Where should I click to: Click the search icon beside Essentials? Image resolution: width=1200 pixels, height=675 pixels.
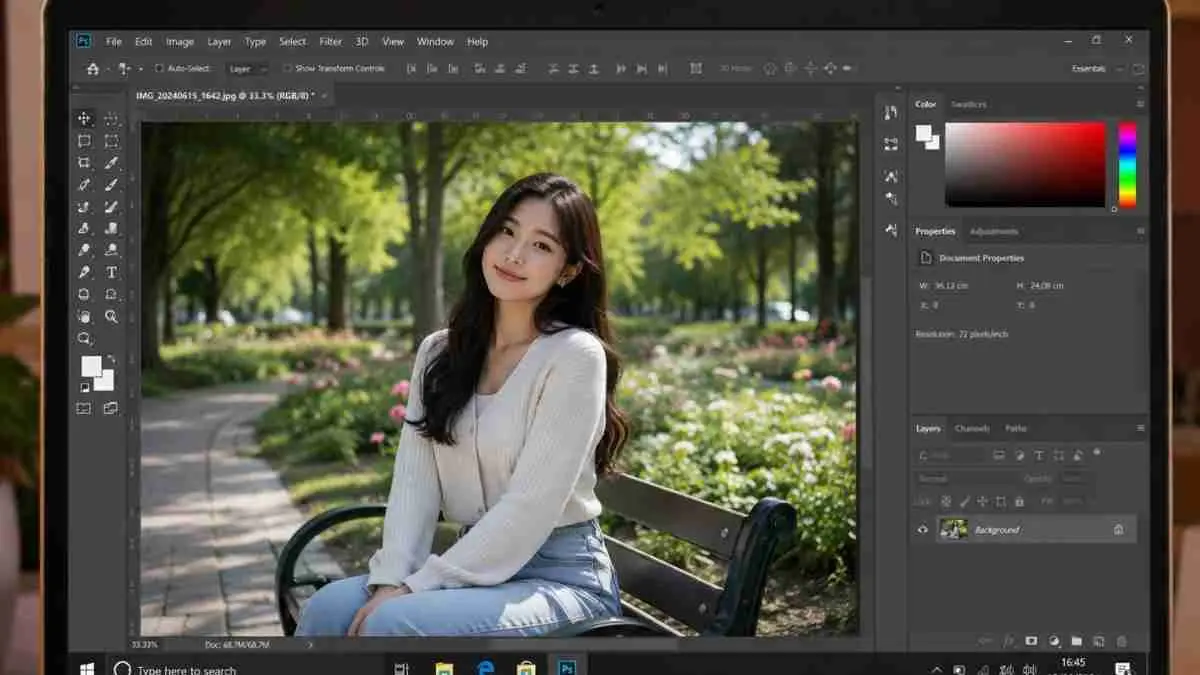[1138, 69]
